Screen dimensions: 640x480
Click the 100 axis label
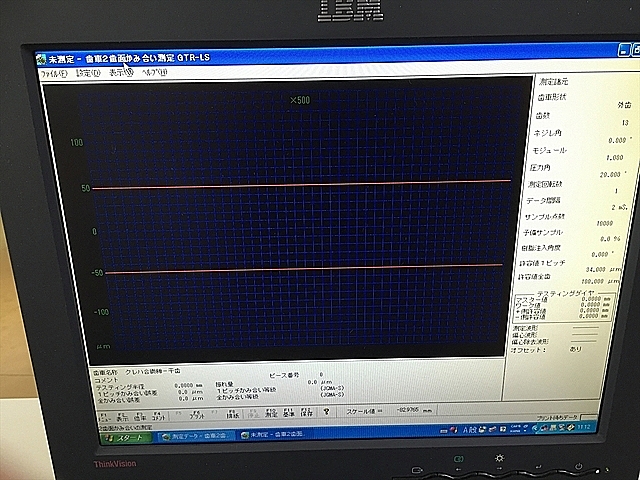coord(76,143)
